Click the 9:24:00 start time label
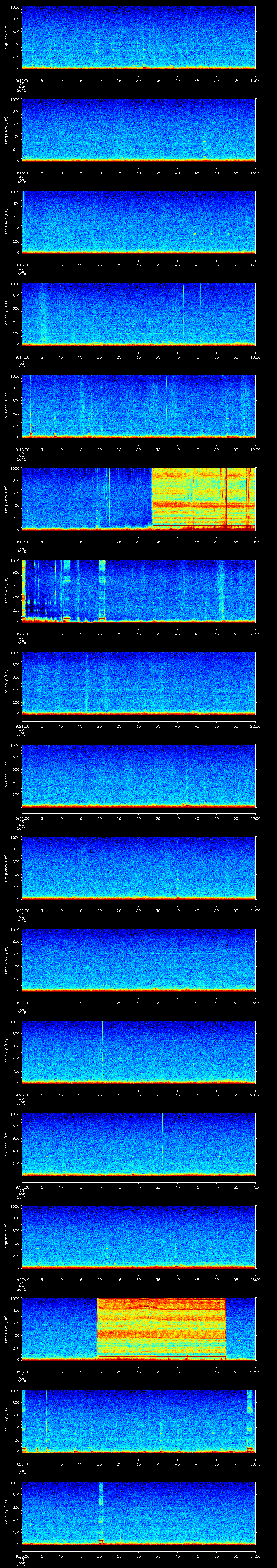 pos(22,1003)
